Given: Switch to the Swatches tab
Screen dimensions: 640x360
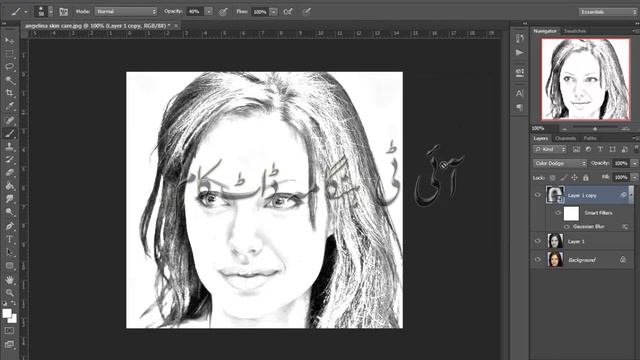Looking at the screenshot, I should (575, 31).
